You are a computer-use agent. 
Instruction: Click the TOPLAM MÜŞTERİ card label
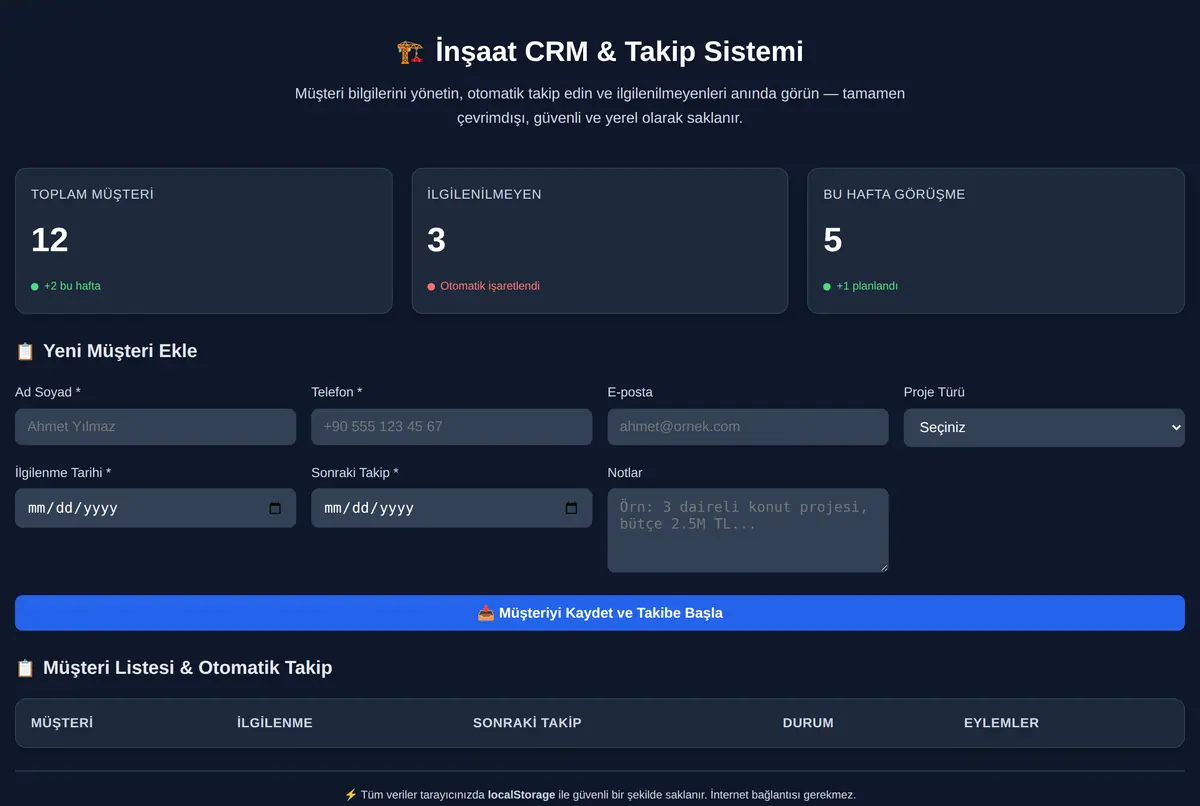(92, 194)
